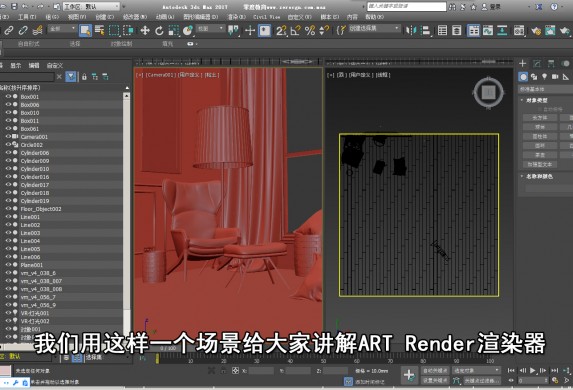This screenshot has width=573, height=390.
Task: Open the Rendered Frame Window icon
Action: click(x=550, y=30)
